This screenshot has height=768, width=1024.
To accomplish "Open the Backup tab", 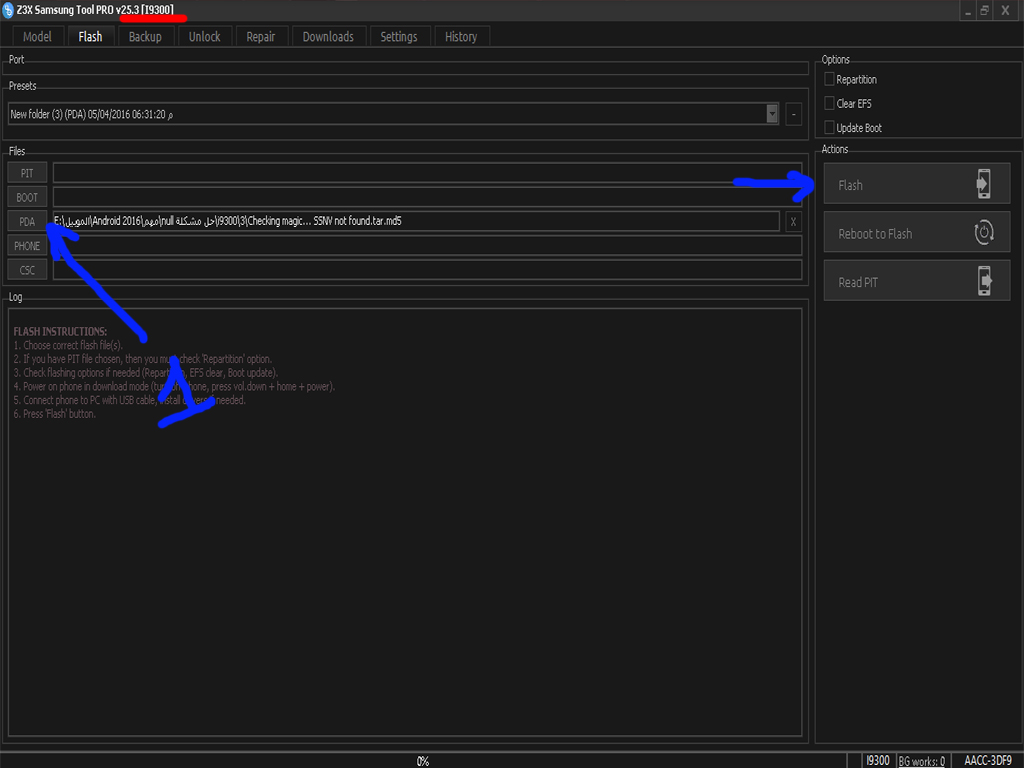I will point(145,37).
